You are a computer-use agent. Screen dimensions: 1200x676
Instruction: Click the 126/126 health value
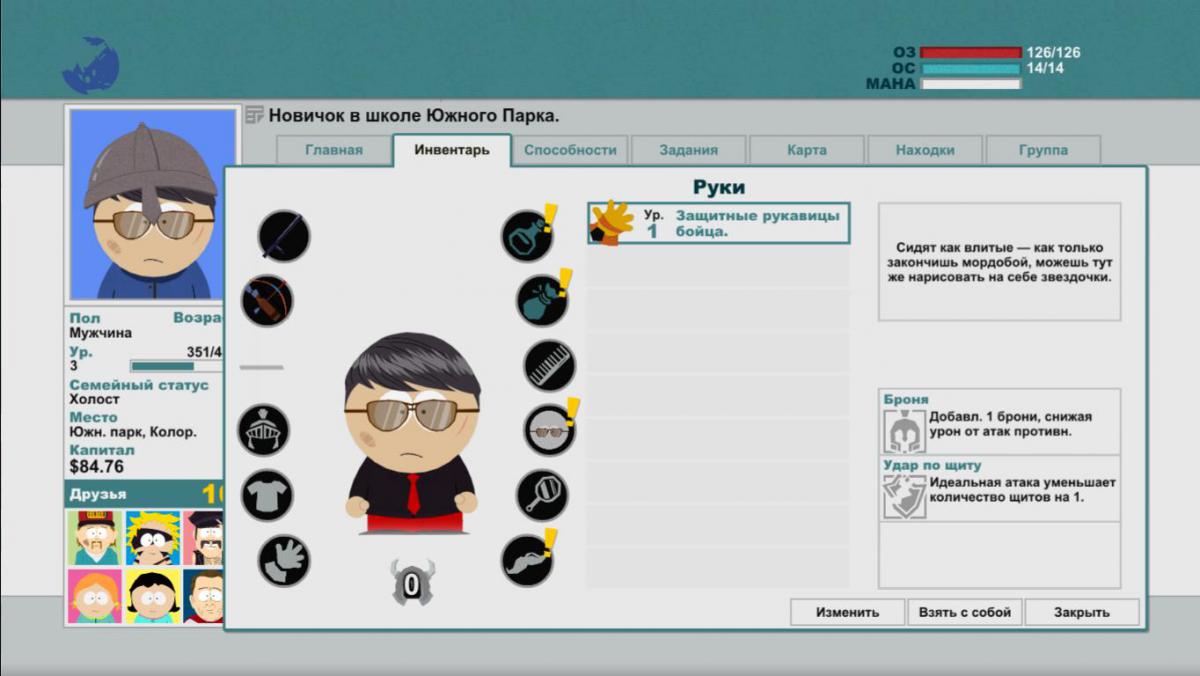1053,53
